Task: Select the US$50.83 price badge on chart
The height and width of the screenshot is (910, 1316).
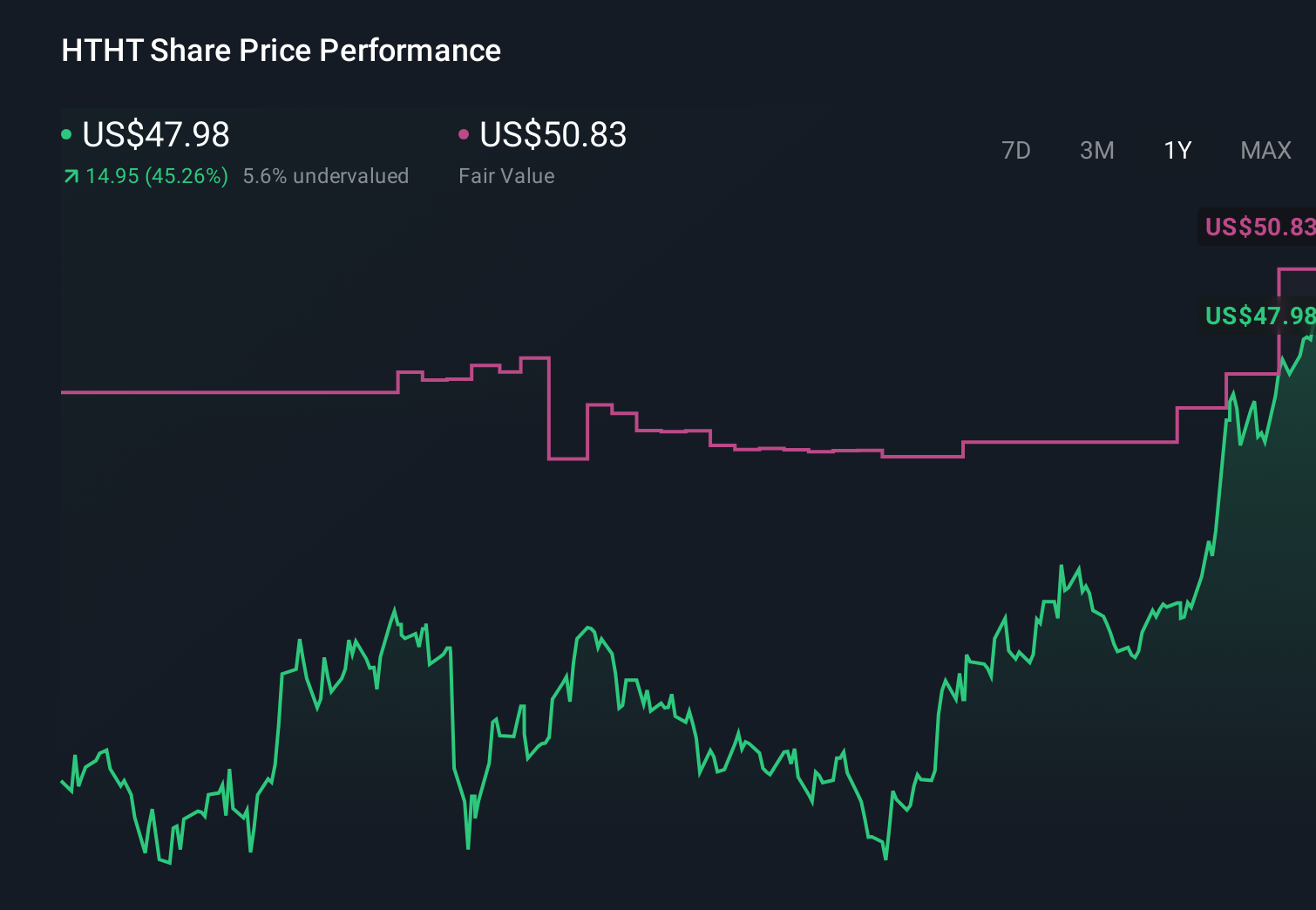Action: point(1258,227)
